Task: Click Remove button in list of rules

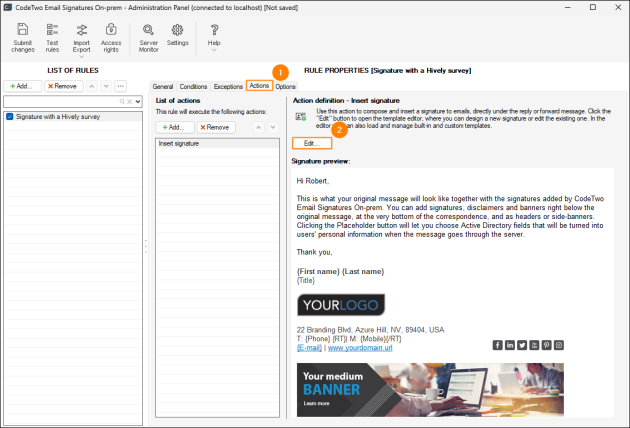Action: click(x=63, y=86)
